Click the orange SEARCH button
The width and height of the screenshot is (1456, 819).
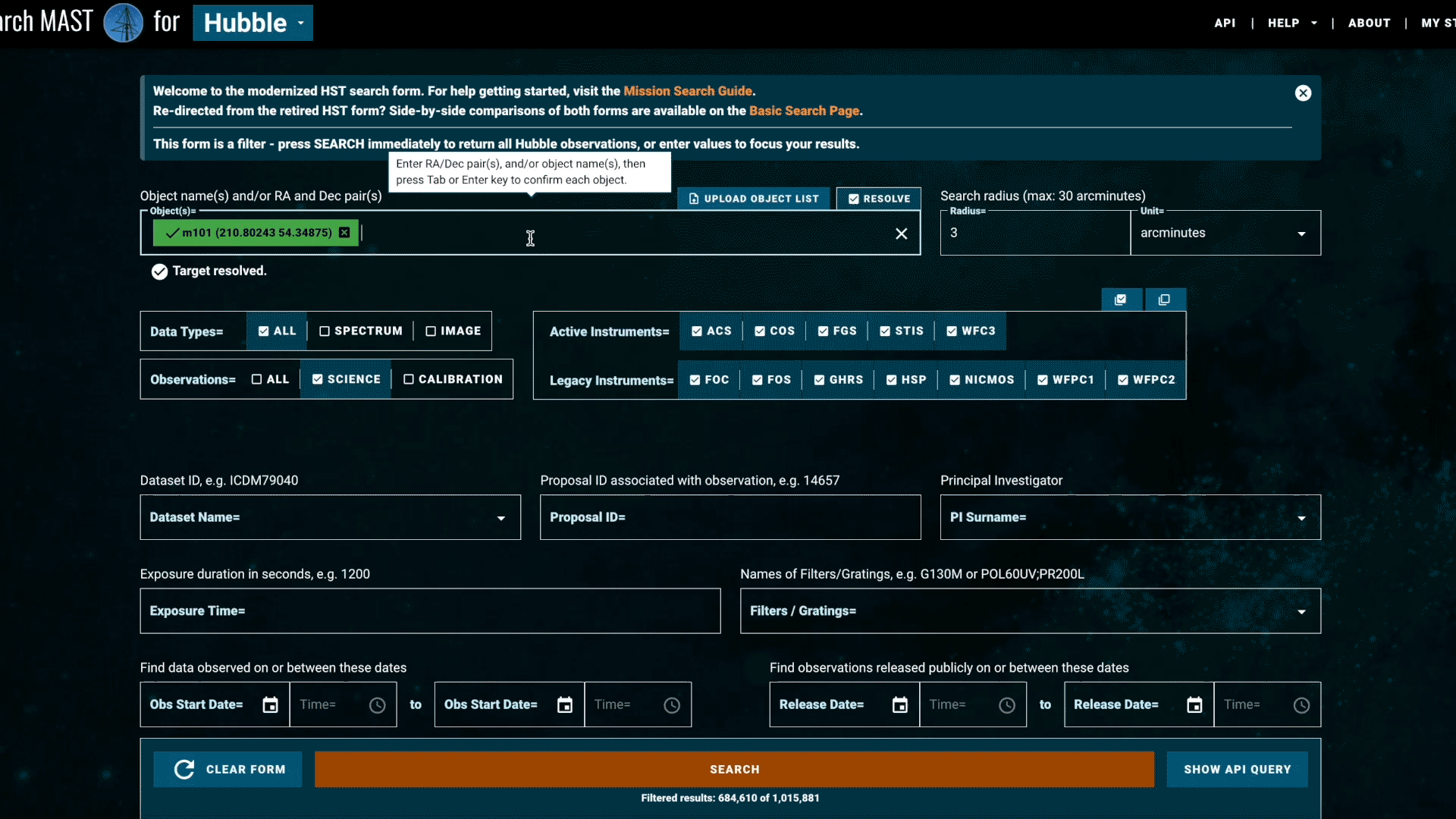pos(734,770)
